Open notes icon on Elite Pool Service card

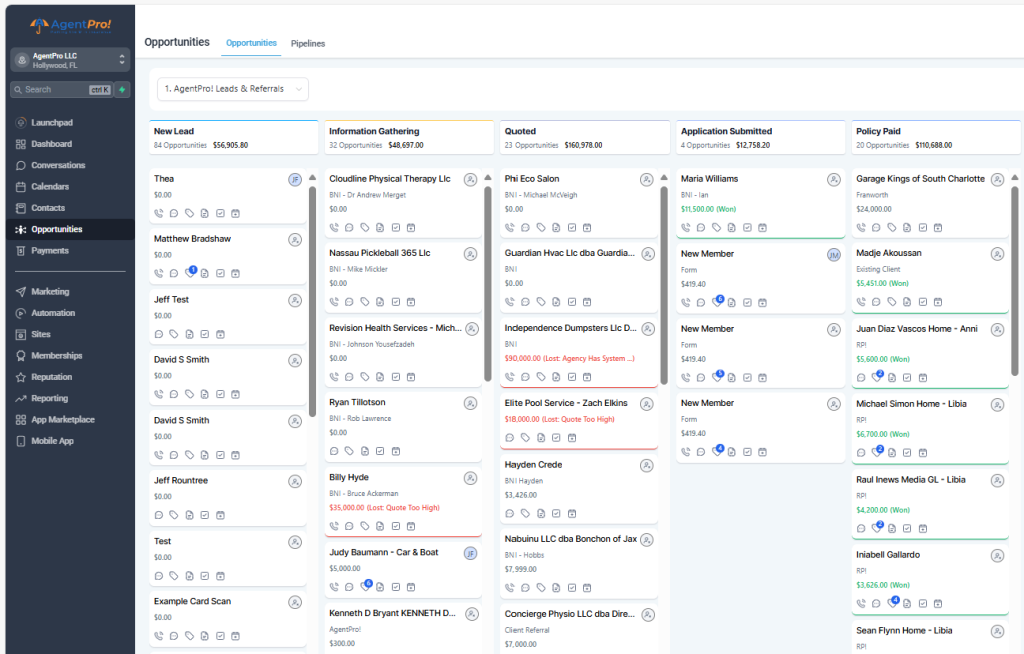[x=541, y=438]
